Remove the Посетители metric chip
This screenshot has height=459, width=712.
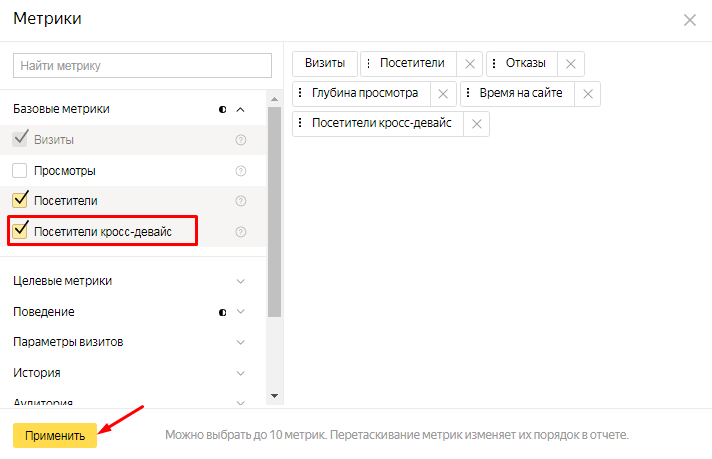(x=470, y=64)
